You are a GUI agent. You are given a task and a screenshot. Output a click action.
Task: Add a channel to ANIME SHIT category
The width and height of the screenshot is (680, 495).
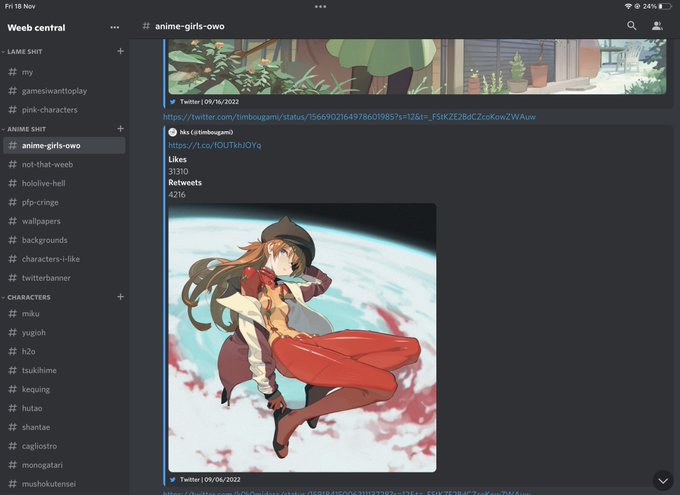tap(121, 129)
